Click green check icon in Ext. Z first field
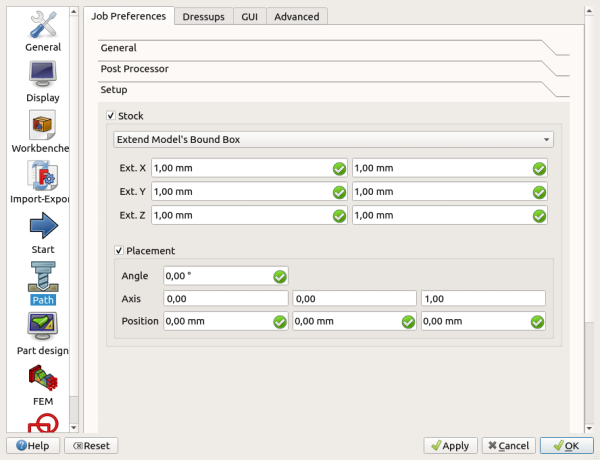 click(x=339, y=216)
